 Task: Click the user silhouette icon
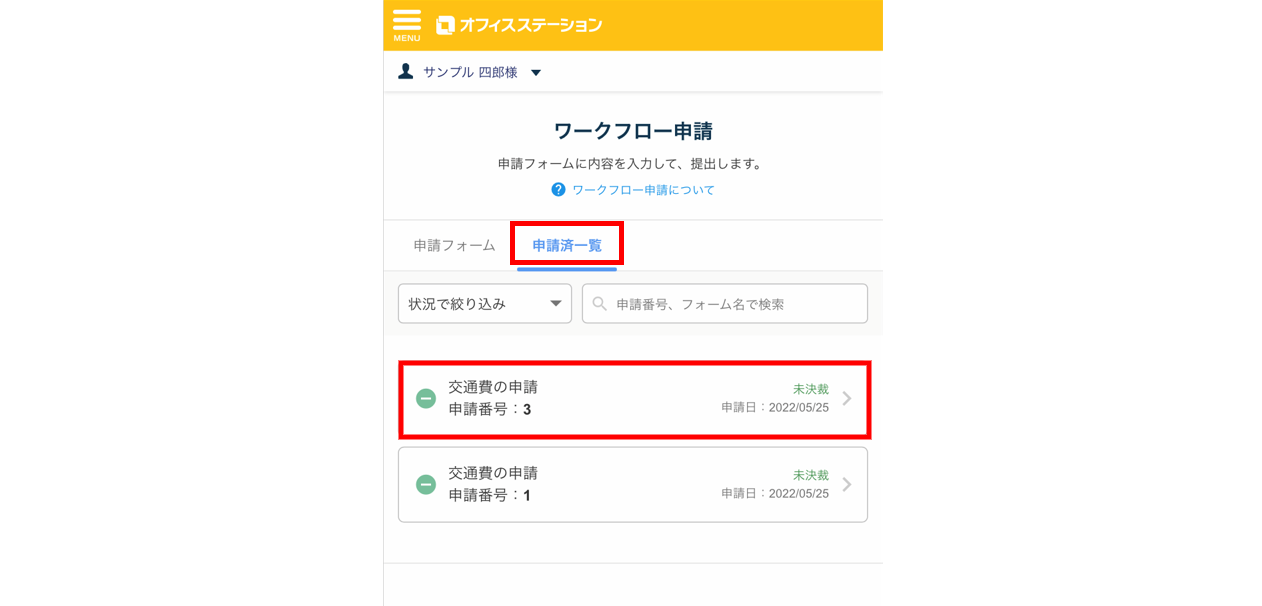[x=405, y=72]
